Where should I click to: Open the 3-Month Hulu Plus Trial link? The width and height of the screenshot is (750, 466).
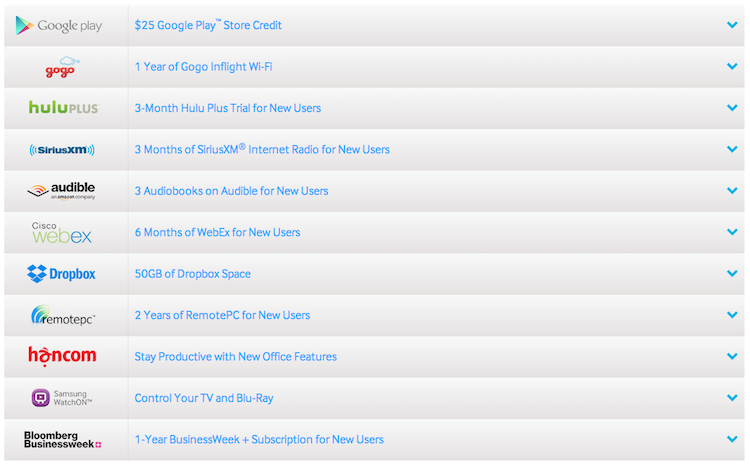tap(228, 108)
